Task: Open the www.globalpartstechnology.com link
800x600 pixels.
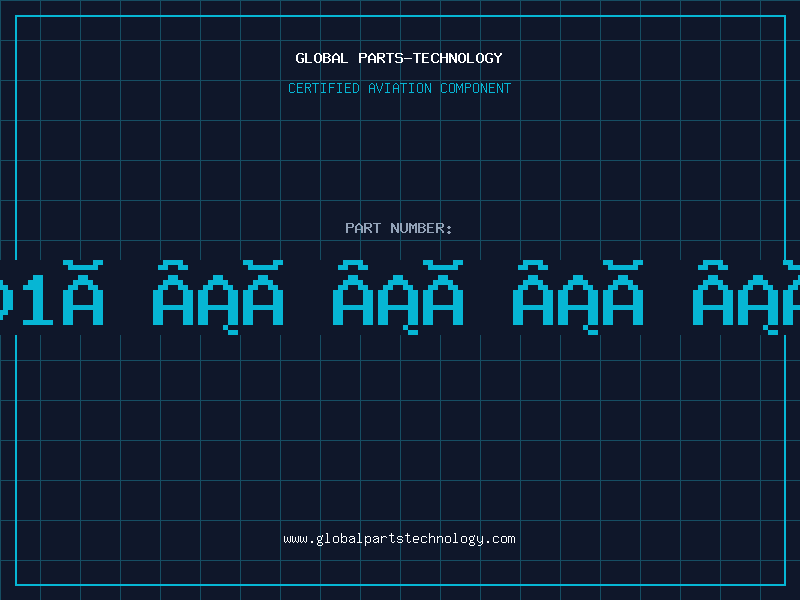Action: [x=399, y=539]
